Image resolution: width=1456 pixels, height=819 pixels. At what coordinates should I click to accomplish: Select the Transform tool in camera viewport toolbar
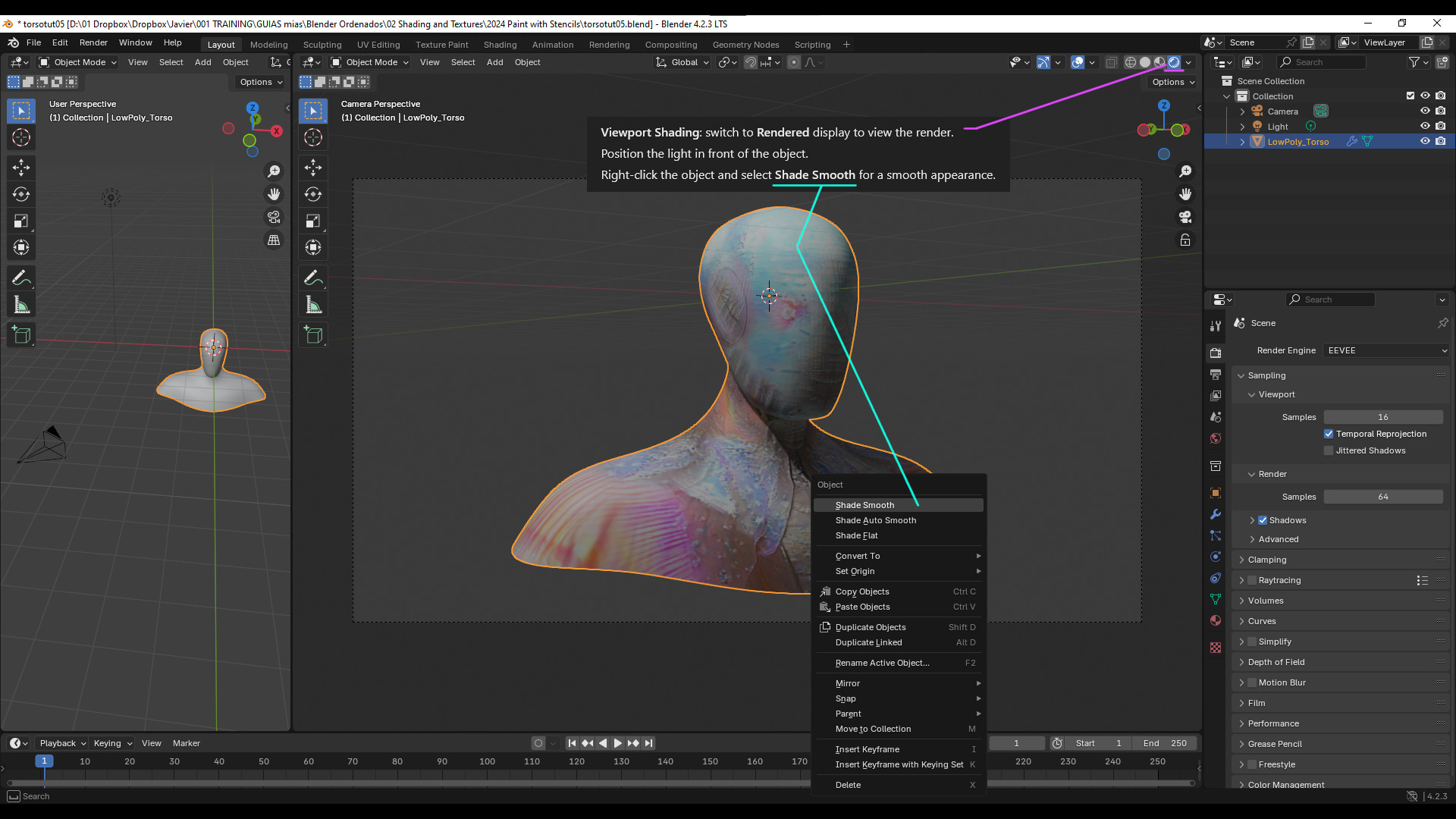tap(313, 247)
